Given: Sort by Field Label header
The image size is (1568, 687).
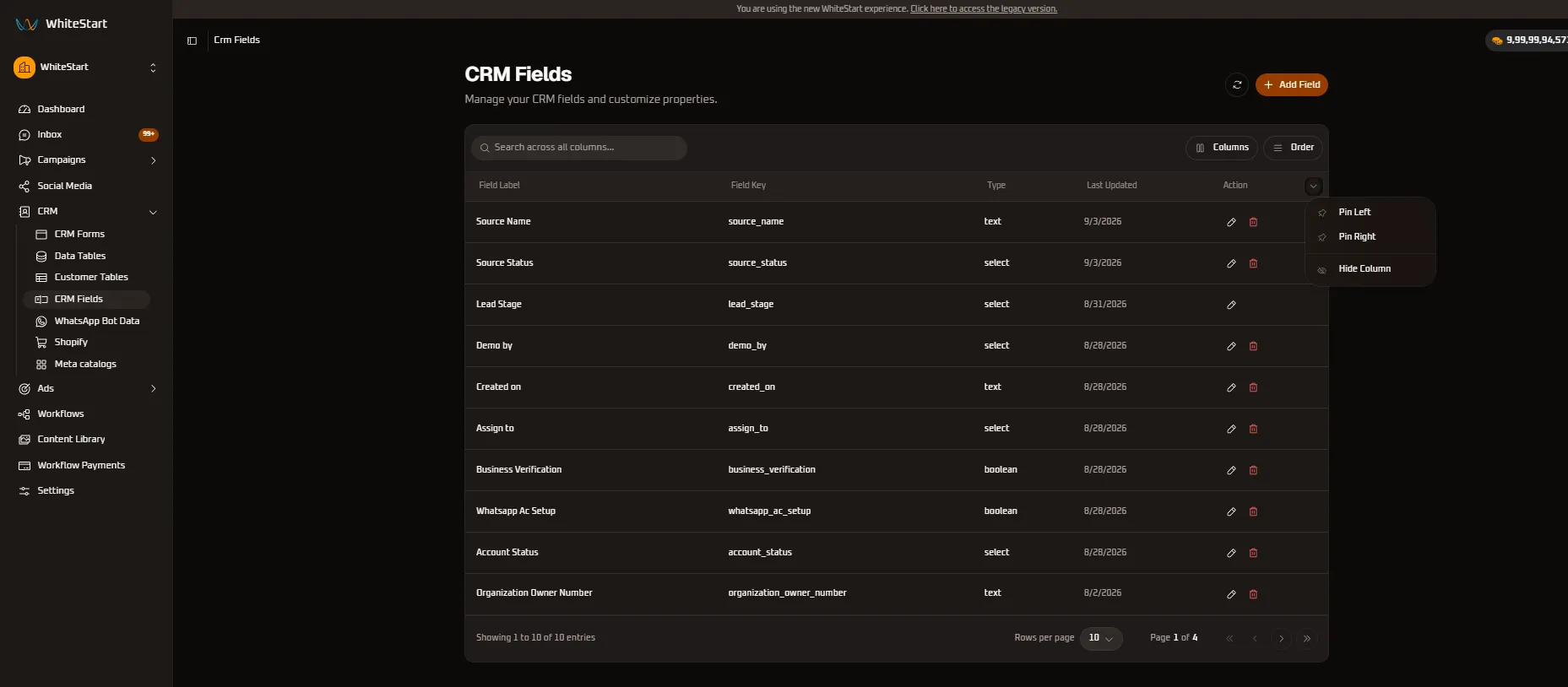Looking at the screenshot, I should pyautogui.click(x=499, y=186).
